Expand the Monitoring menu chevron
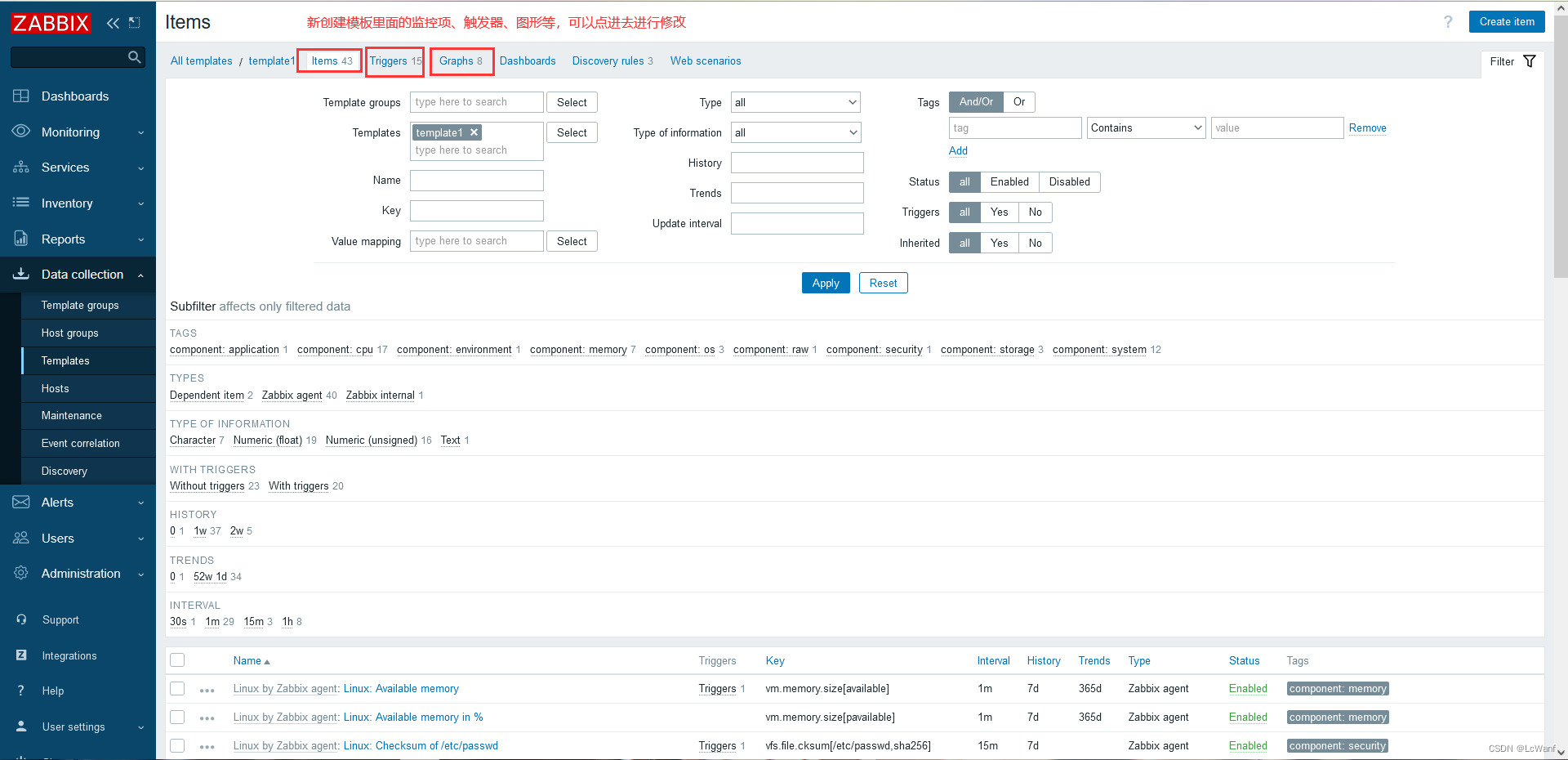 (x=140, y=132)
